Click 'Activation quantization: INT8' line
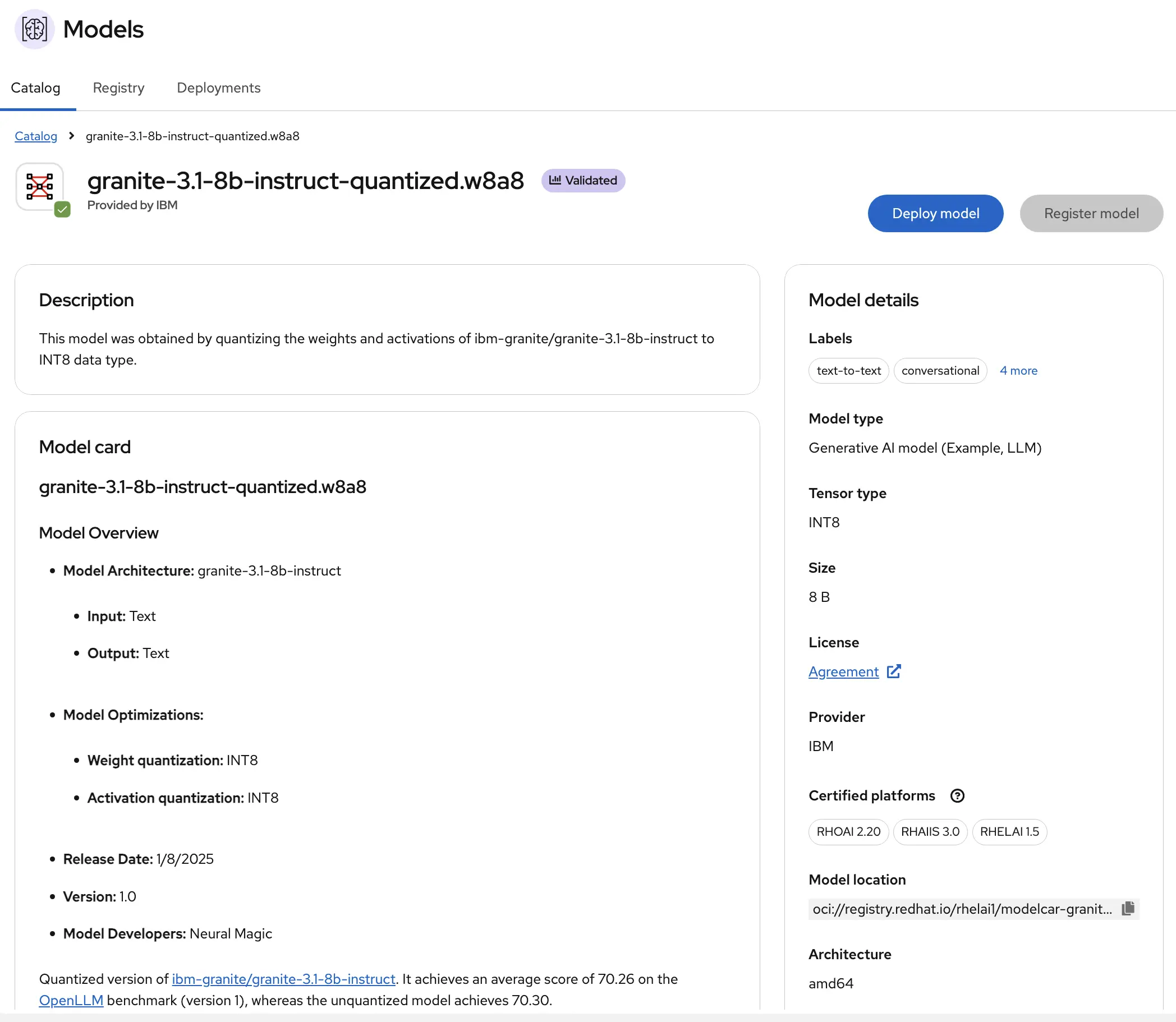 [x=183, y=798]
